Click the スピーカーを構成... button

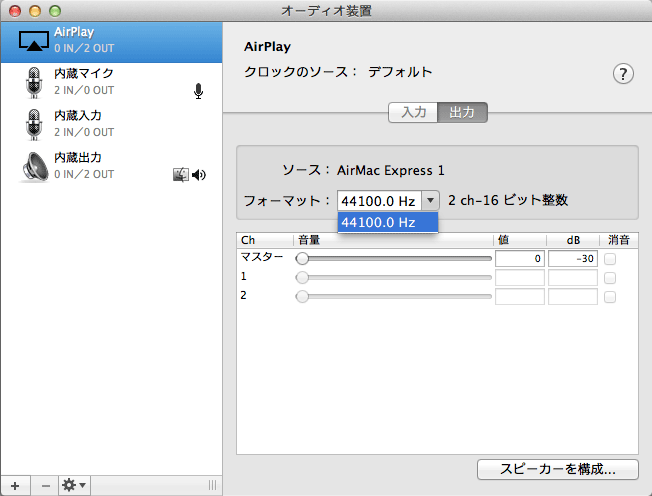558,469
